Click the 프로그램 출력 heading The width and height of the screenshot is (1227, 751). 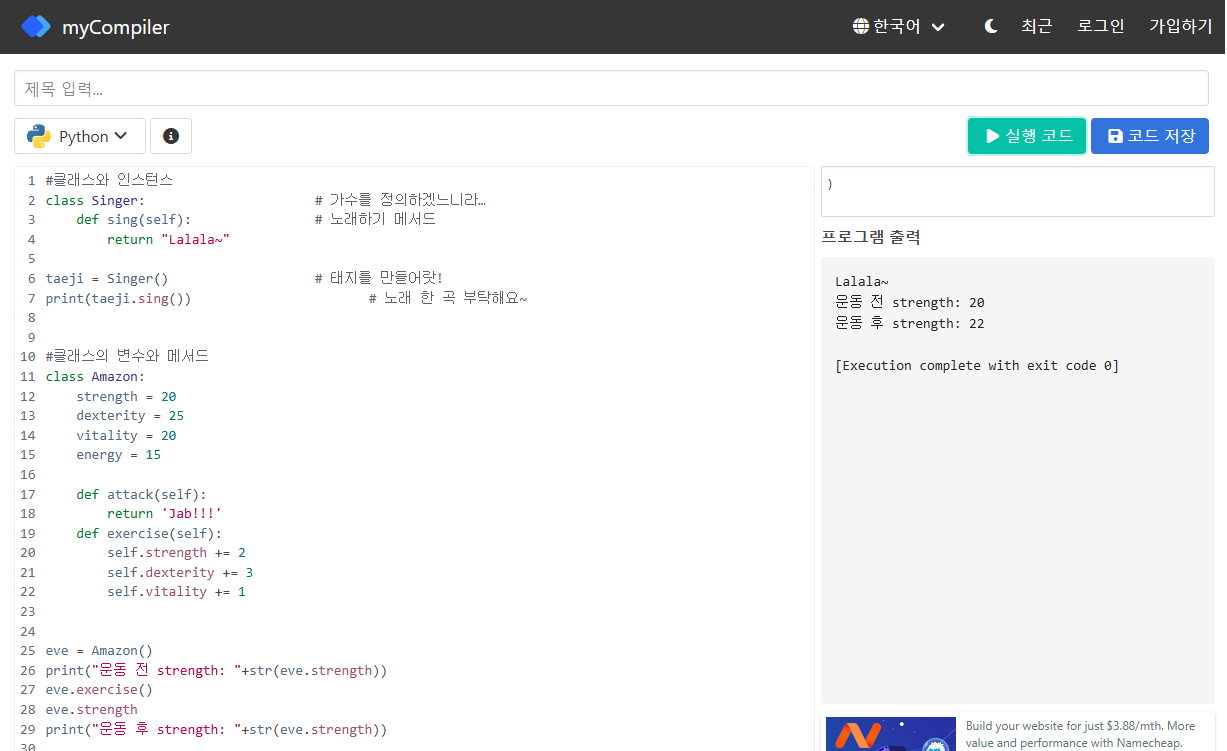coord(870,237)
